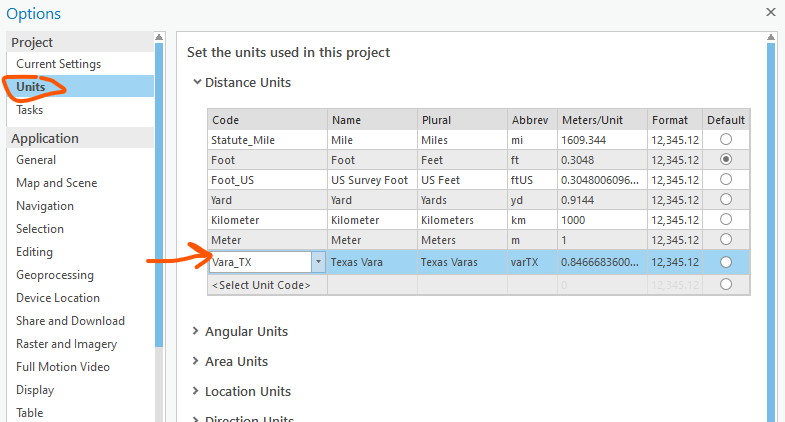Make Foot_US the default distance unit
The width and height of the screenshot is (785, 422).
tap(726, 180)
